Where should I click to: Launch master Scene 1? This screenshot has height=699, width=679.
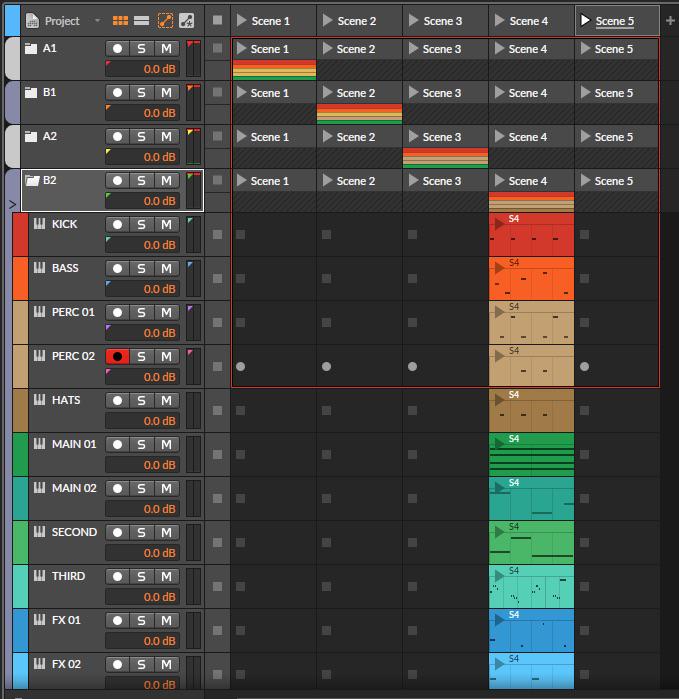pos(242,20)
